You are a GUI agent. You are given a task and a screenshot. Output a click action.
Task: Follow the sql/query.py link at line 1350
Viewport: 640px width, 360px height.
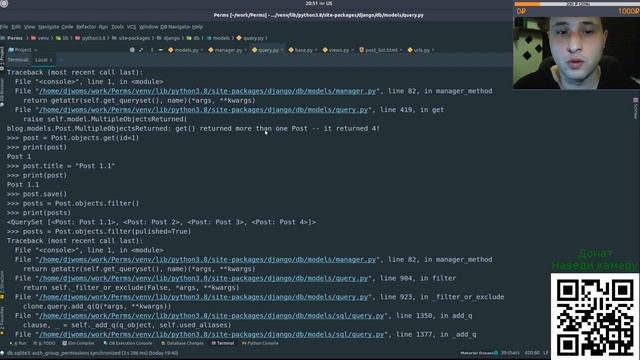coord(211,316)
